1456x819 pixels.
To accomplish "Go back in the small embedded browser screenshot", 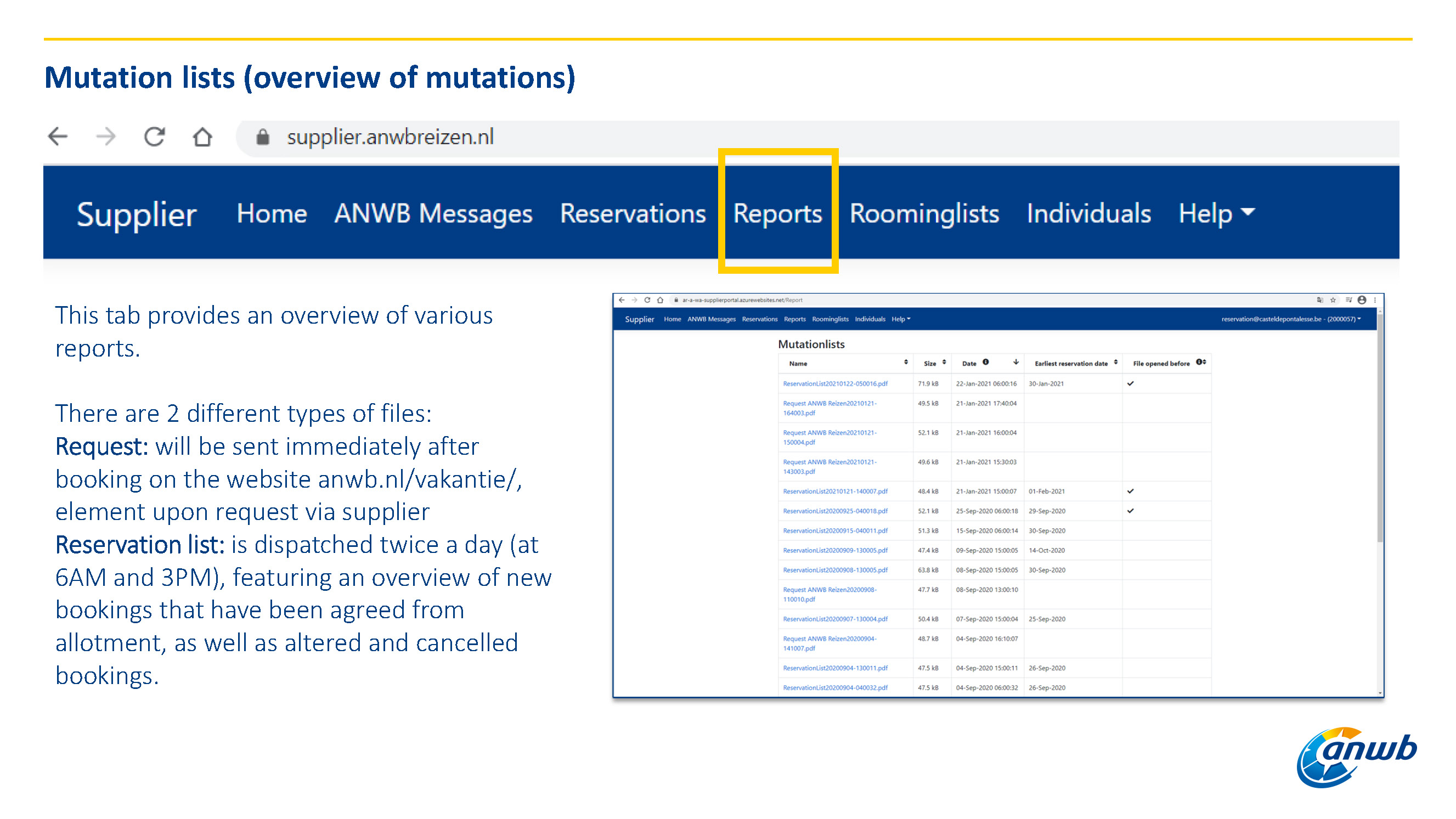I will (x=622, y=300).
